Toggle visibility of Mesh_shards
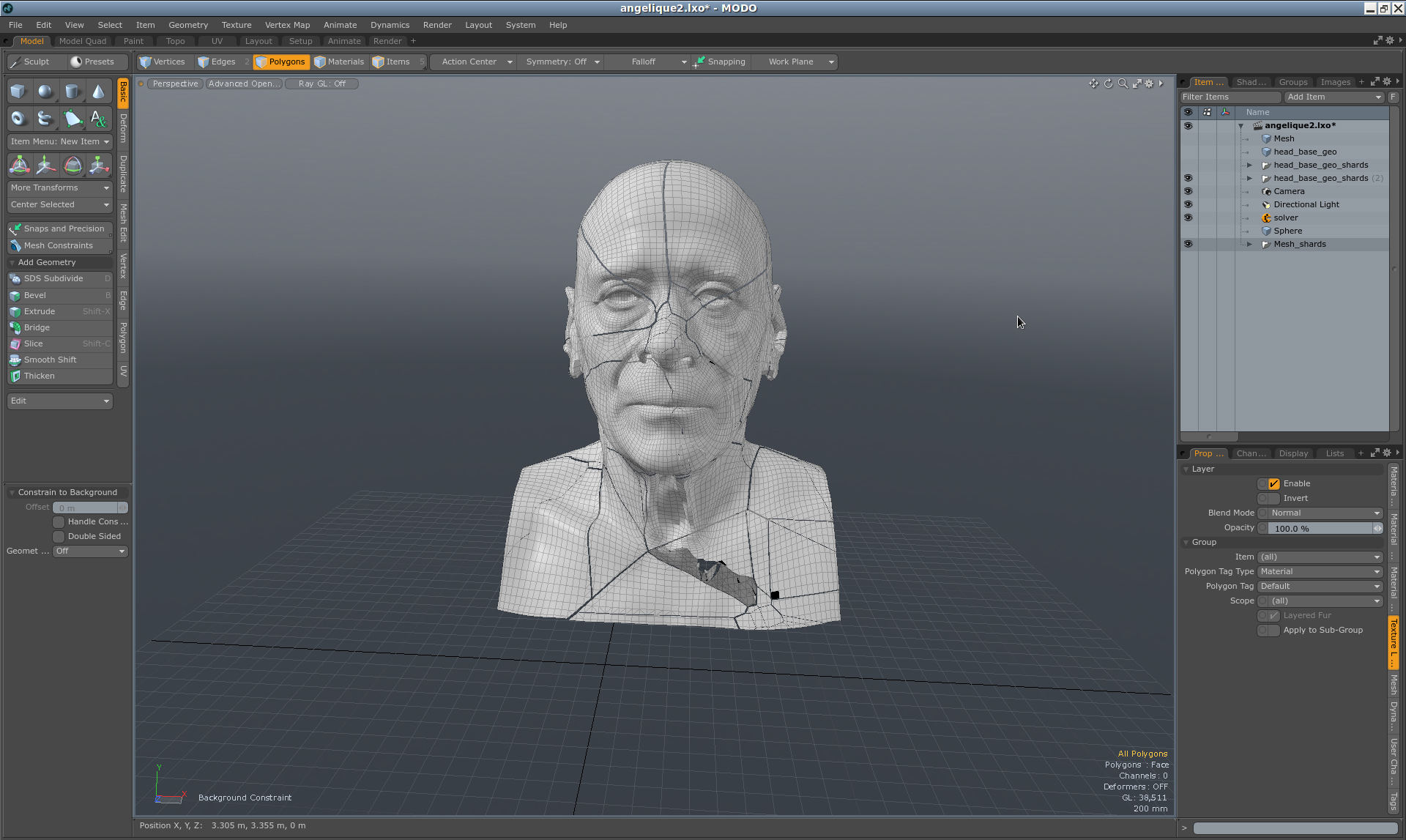Viewport: 1406px width, 840px height. [x=1188, y=244]
